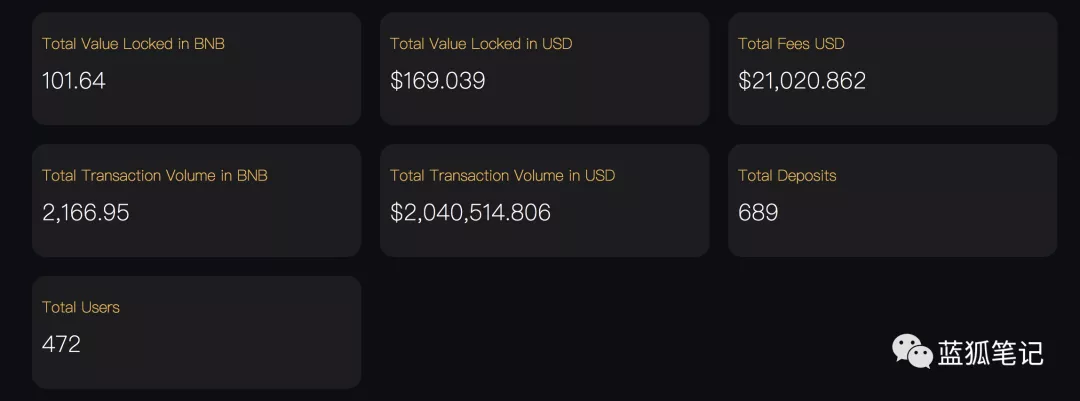Click the WeChat logo icon in watermark
Viewport: 1080px width, 401px height.
coord(913,351)
